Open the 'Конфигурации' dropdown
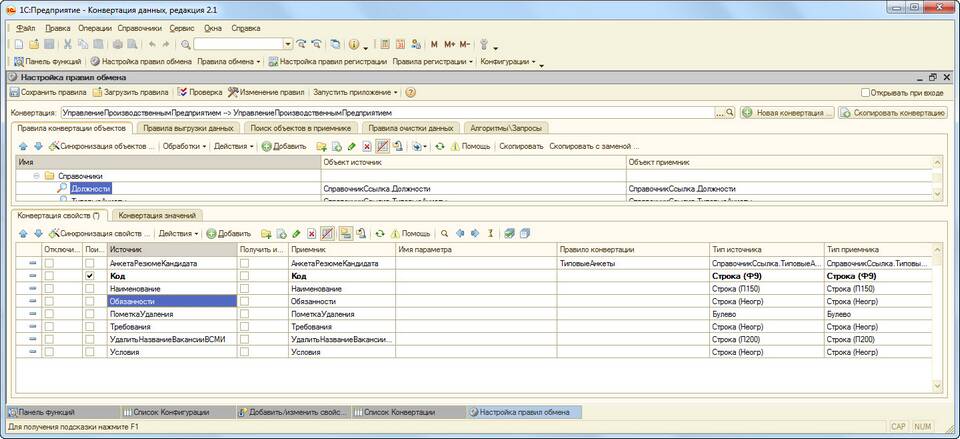Screen dimensions: 960x439 508,61
